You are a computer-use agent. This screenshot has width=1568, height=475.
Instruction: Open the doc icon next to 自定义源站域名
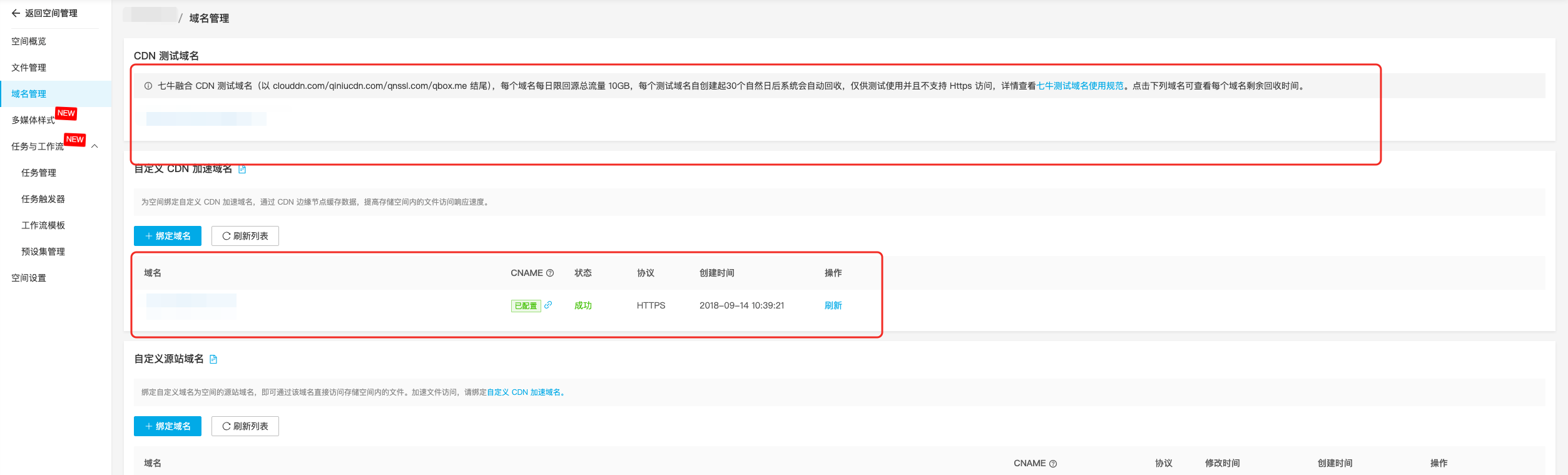(x=213, y=359)
